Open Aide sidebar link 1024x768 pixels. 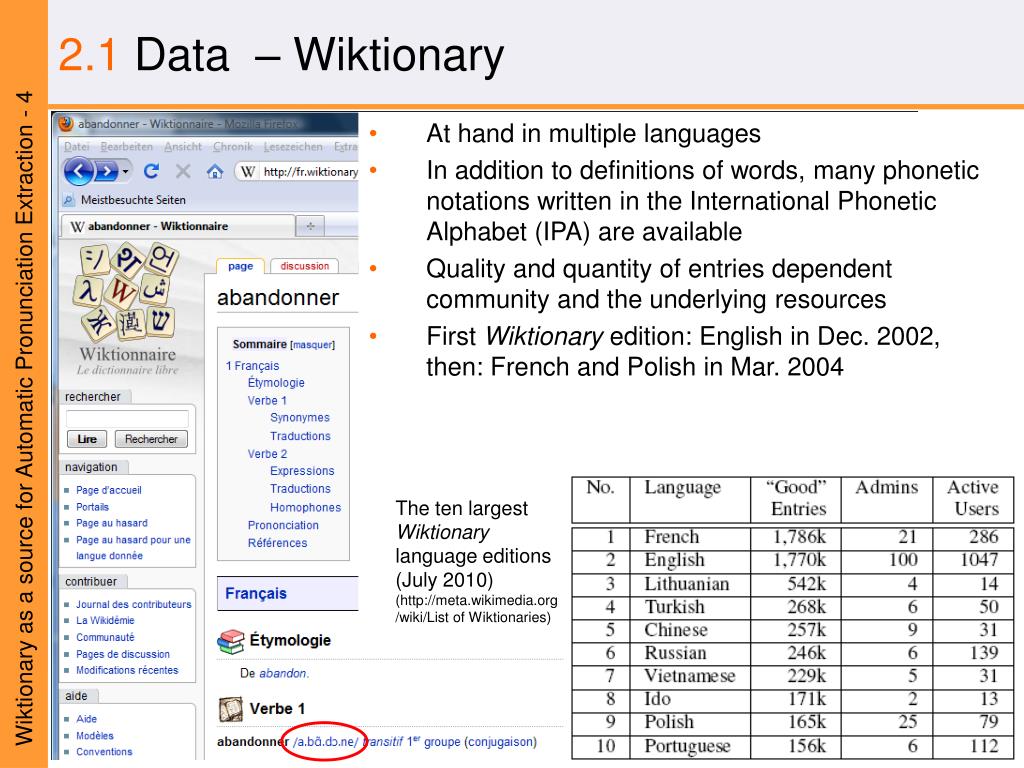click(x=86, y=718)
